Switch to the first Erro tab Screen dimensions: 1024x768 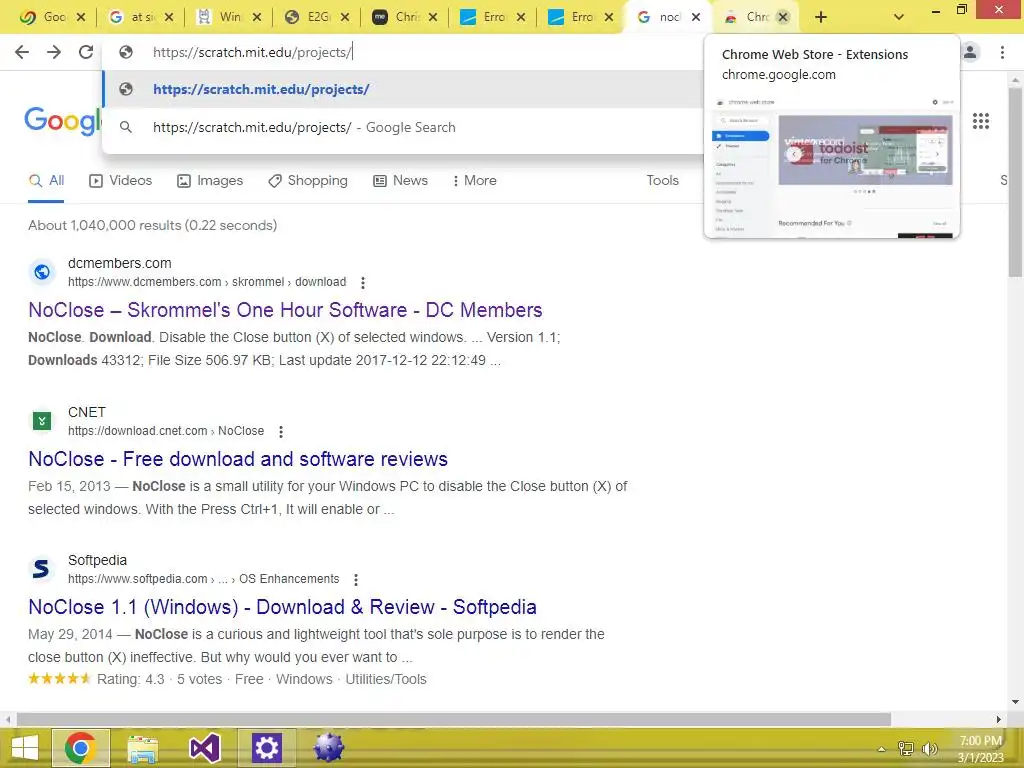[485, 17]
